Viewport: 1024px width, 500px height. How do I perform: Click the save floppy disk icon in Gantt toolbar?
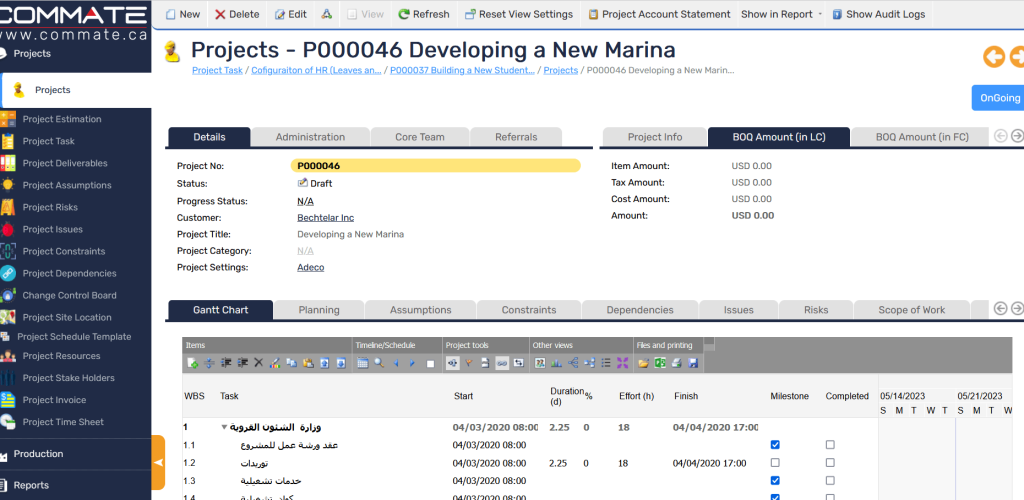click(693, 363)
